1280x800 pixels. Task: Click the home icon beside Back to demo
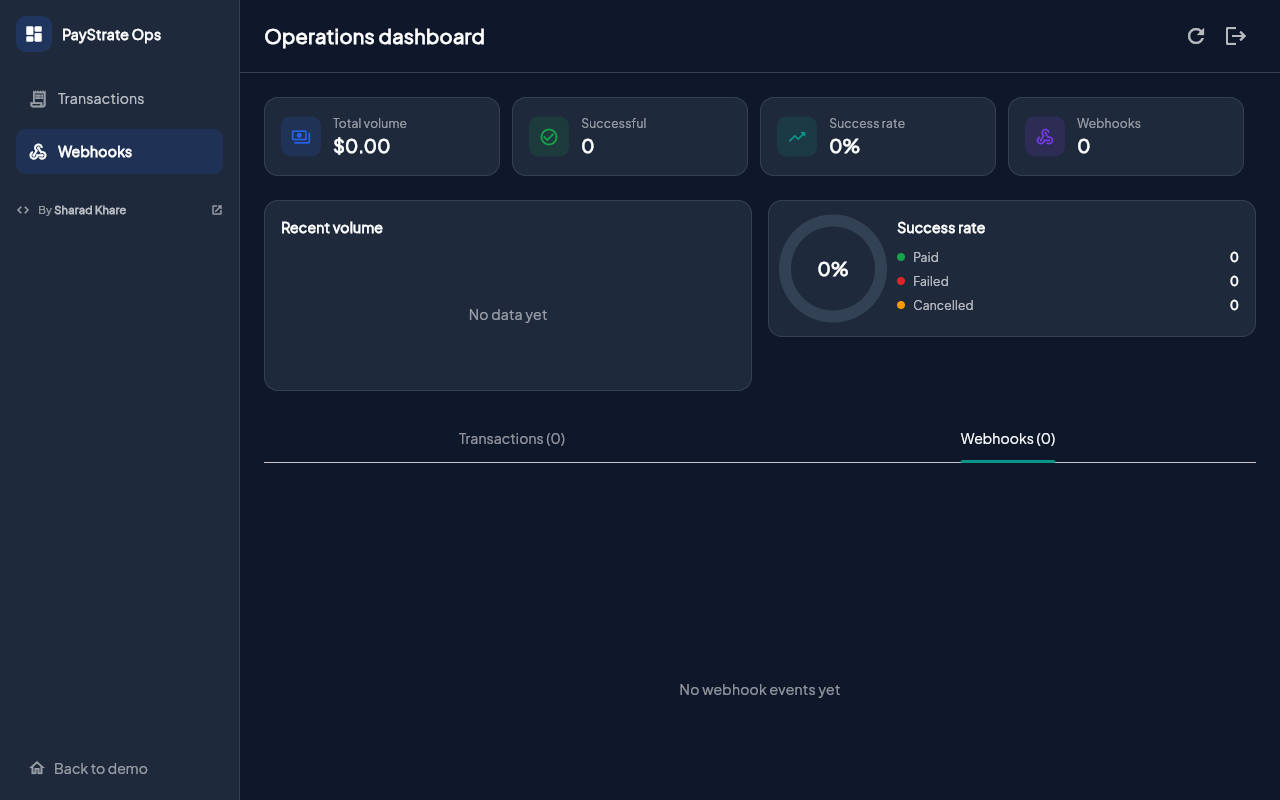[x=37, y=768]
